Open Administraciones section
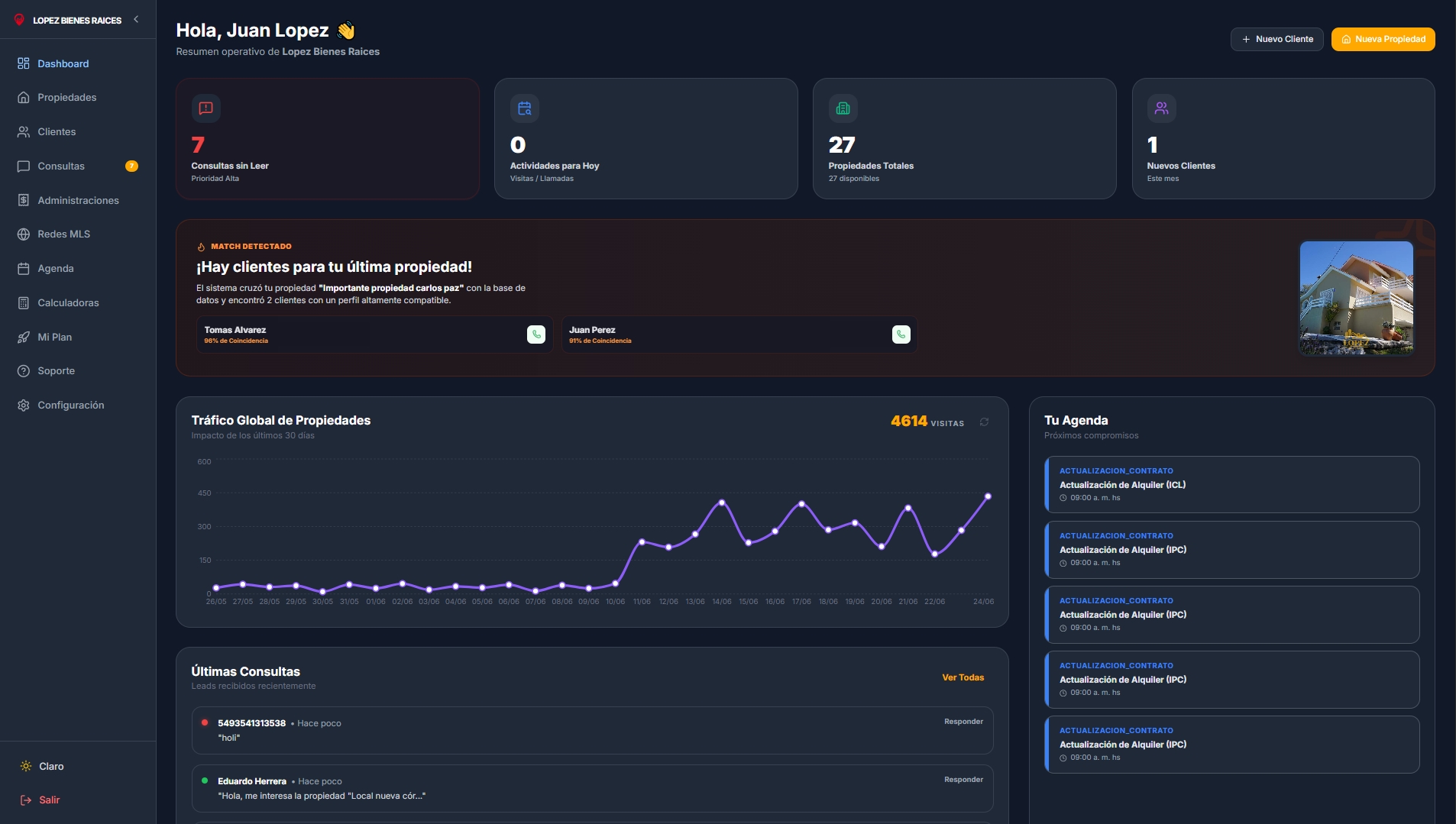Screen dimensions: 1456x824 tap(78, 200)
